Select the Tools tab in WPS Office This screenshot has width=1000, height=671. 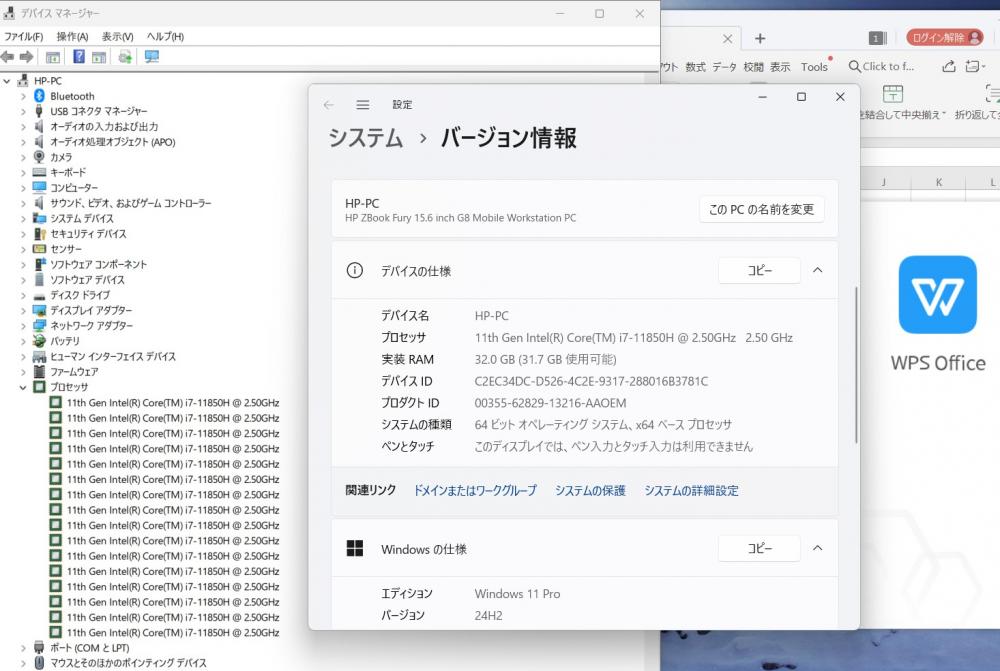tap(814, 67)
